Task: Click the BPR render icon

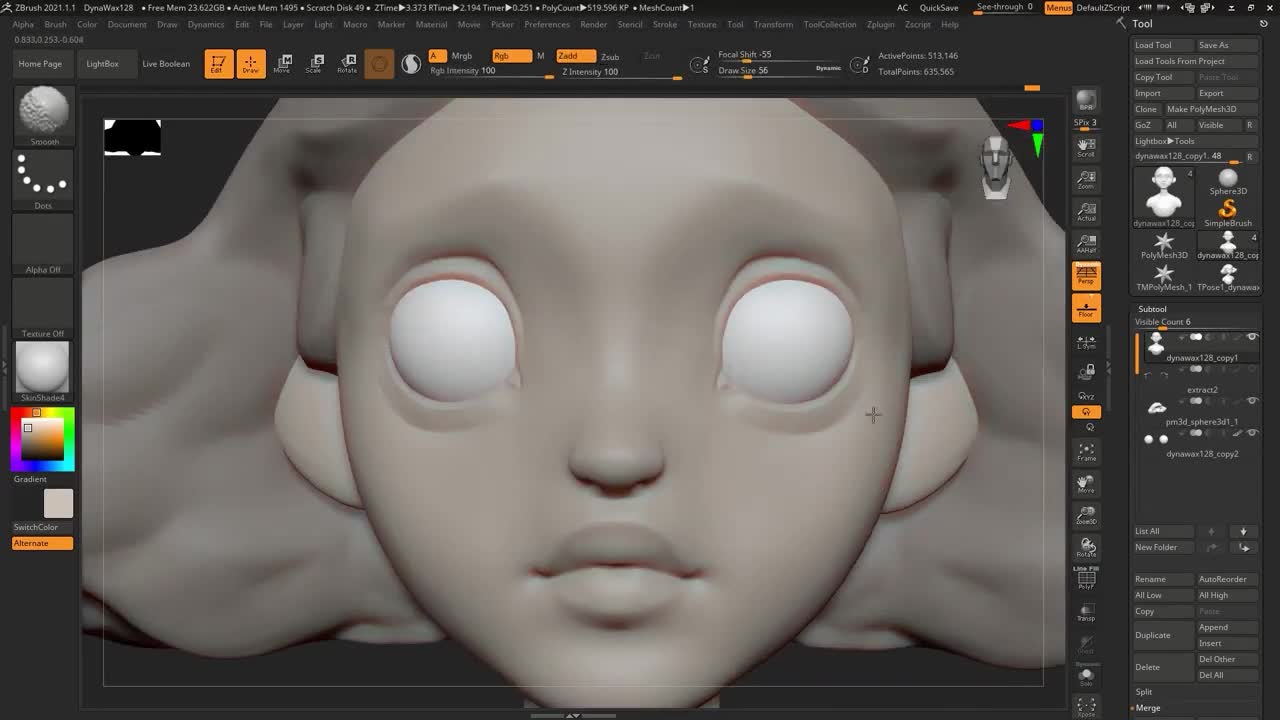Action: (x=1086, y=101)
